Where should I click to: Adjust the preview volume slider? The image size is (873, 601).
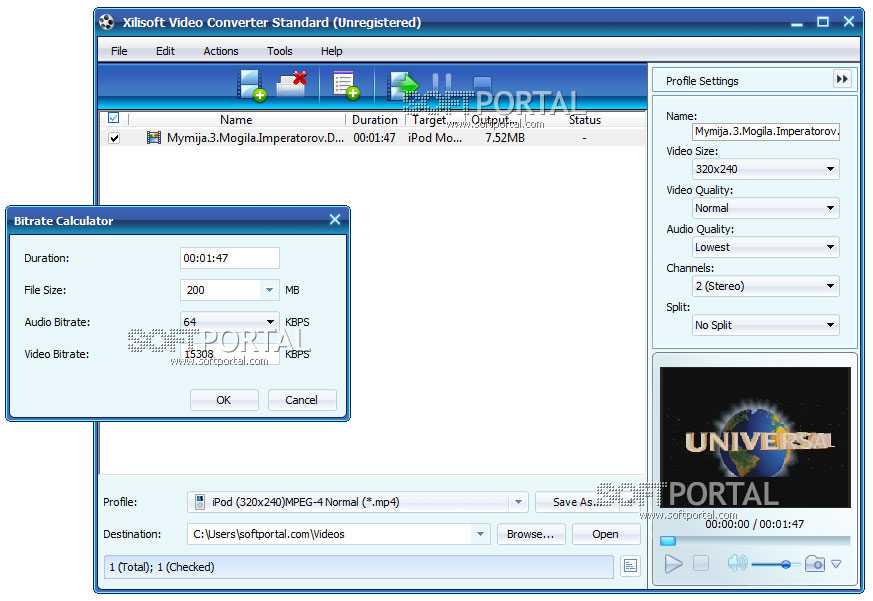point(776,564)
